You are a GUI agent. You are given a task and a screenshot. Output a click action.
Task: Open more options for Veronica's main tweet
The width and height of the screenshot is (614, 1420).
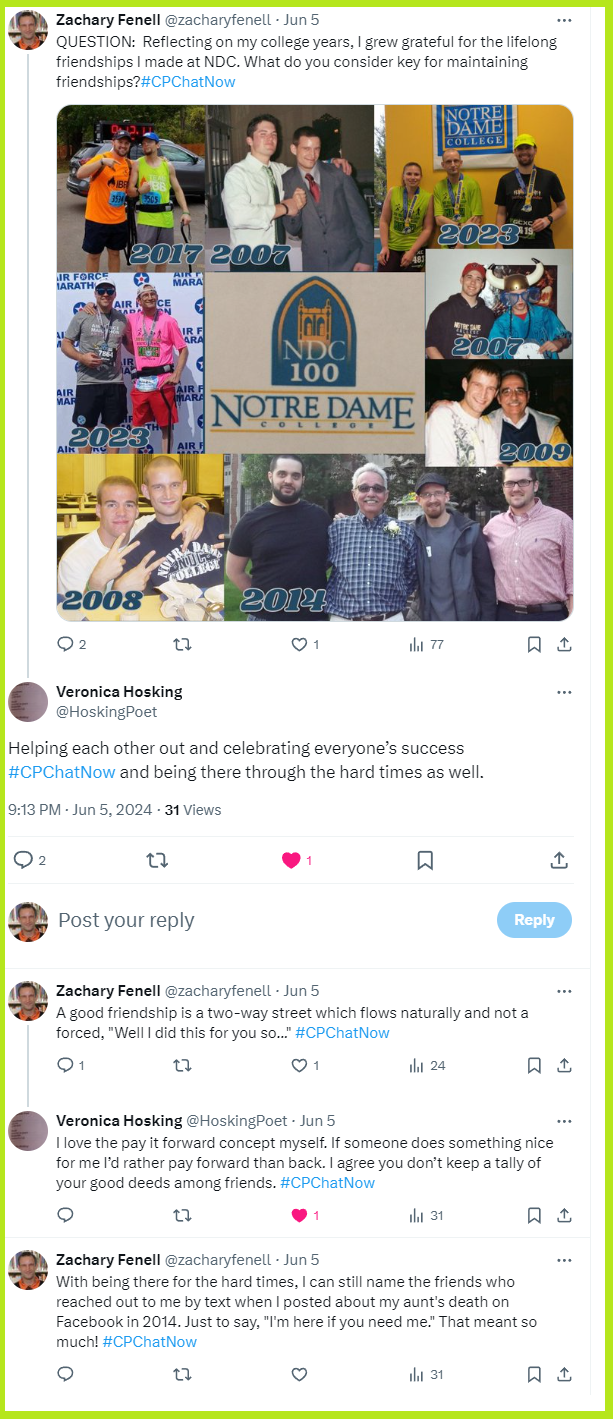[x=565, y=692]
